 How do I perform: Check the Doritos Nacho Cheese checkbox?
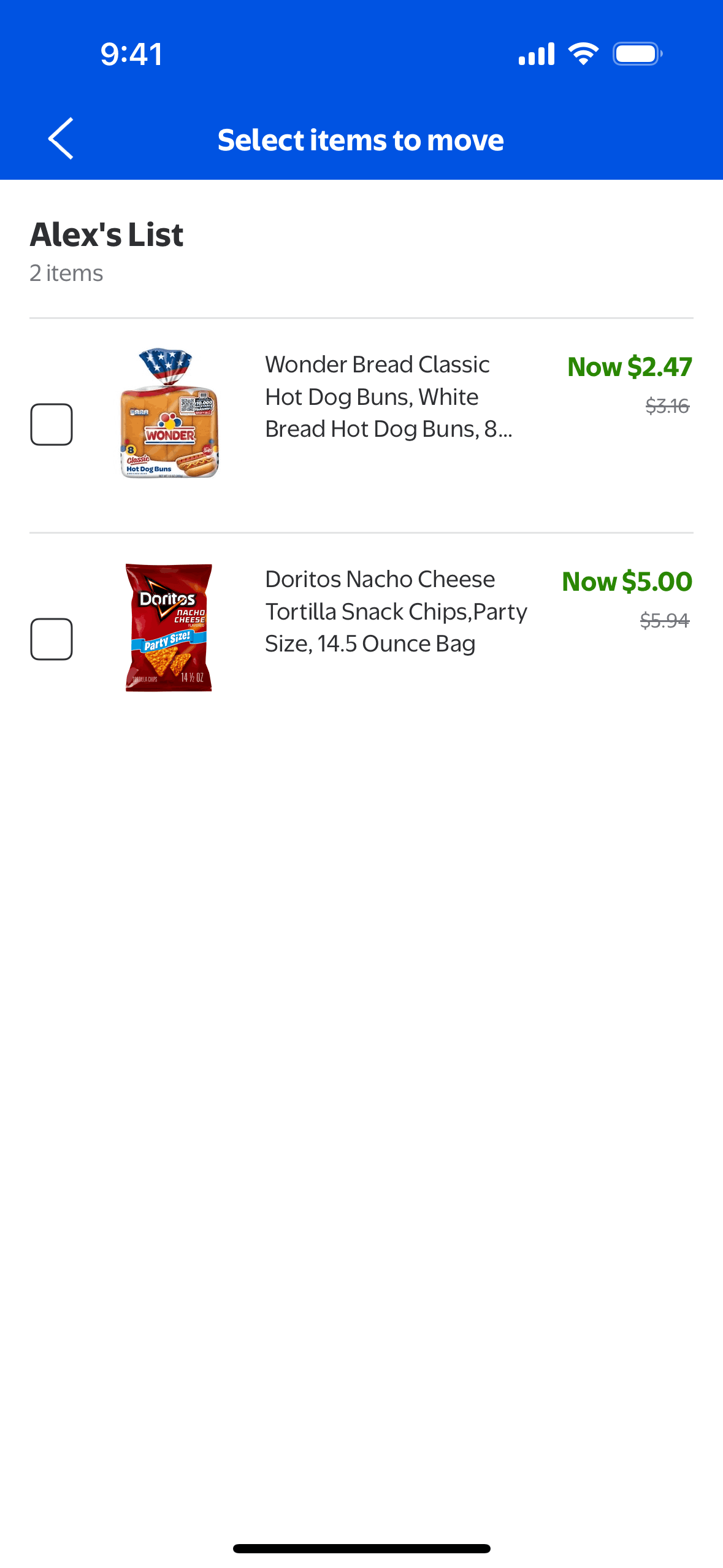coord(52,639)
